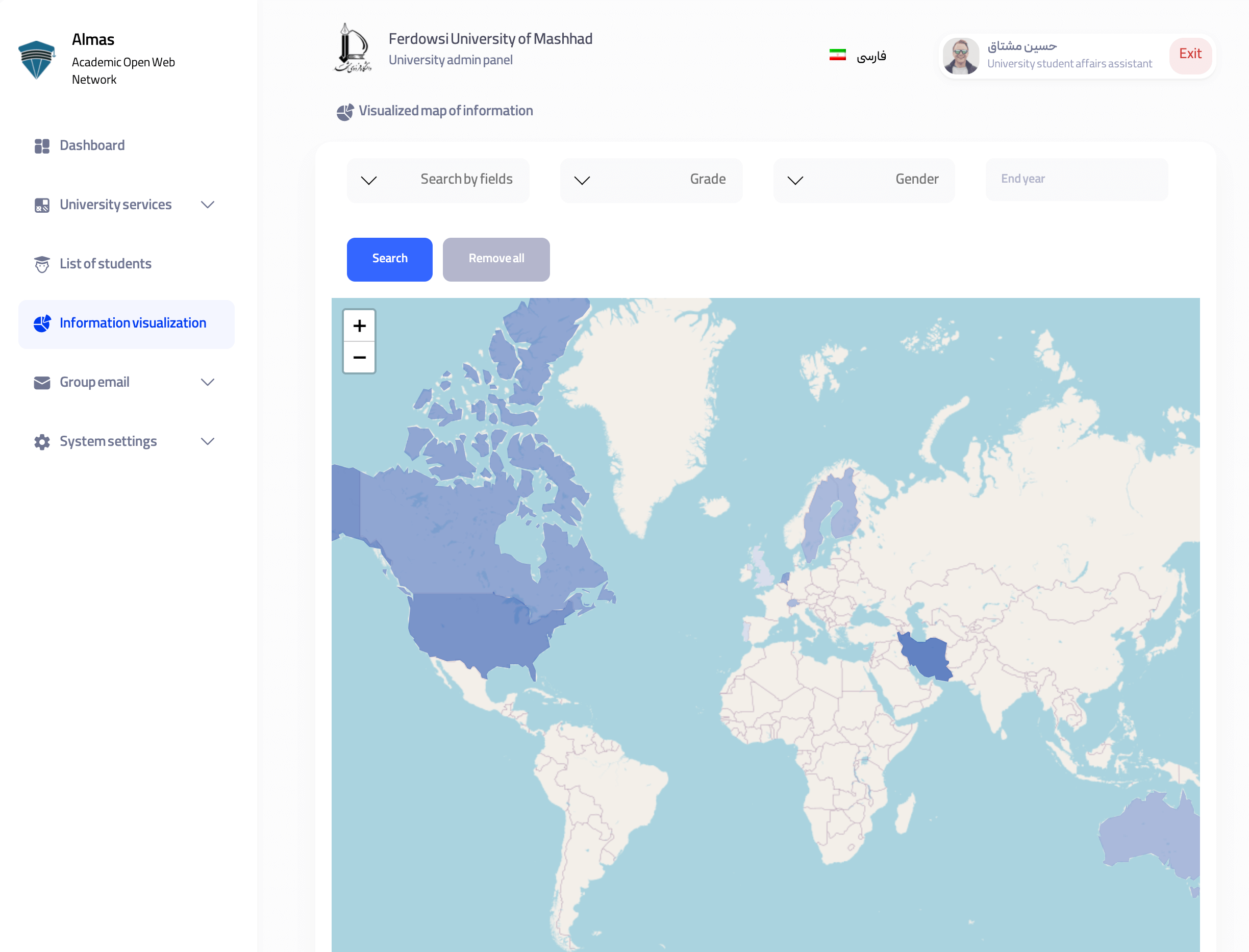Click the user name حسین مشتاق

point(1022,46)
